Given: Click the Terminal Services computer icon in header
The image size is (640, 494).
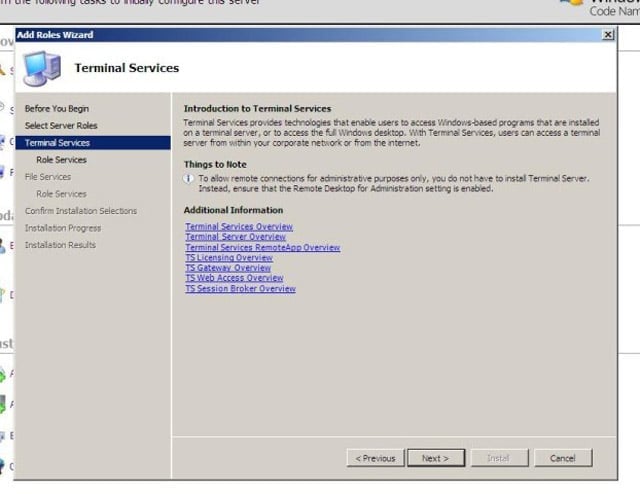Looking at the screenshot, I should pos(42,68).
